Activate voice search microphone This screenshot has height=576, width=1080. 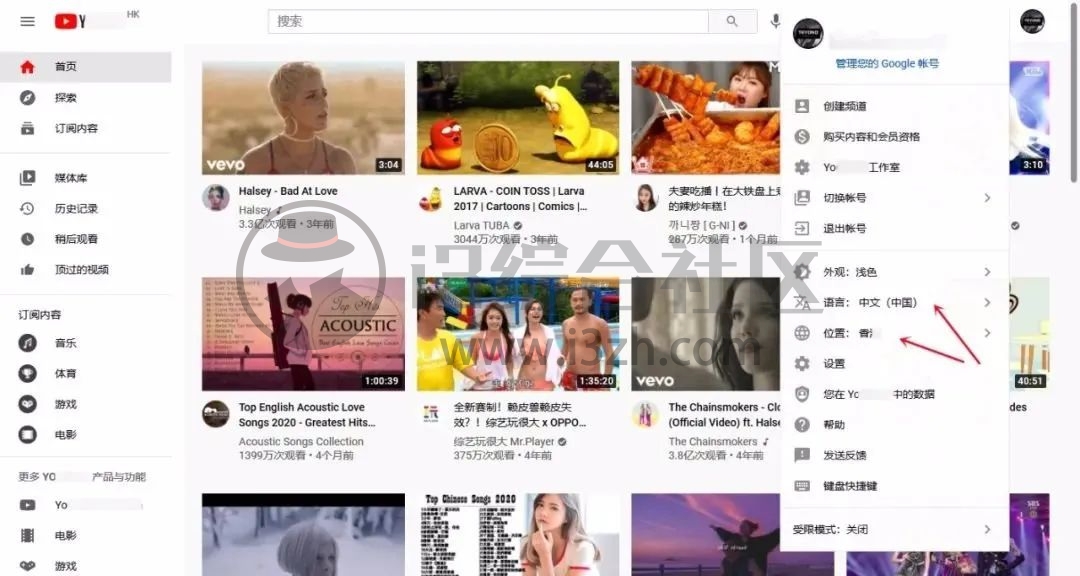(x=775, y=21)
